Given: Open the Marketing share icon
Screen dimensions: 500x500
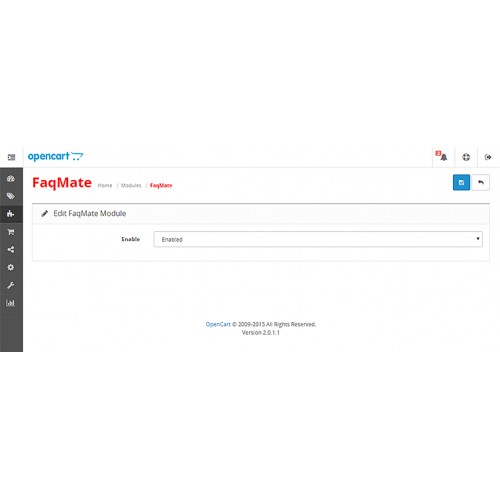Looking at the screenshot, I should click(11, 250).
